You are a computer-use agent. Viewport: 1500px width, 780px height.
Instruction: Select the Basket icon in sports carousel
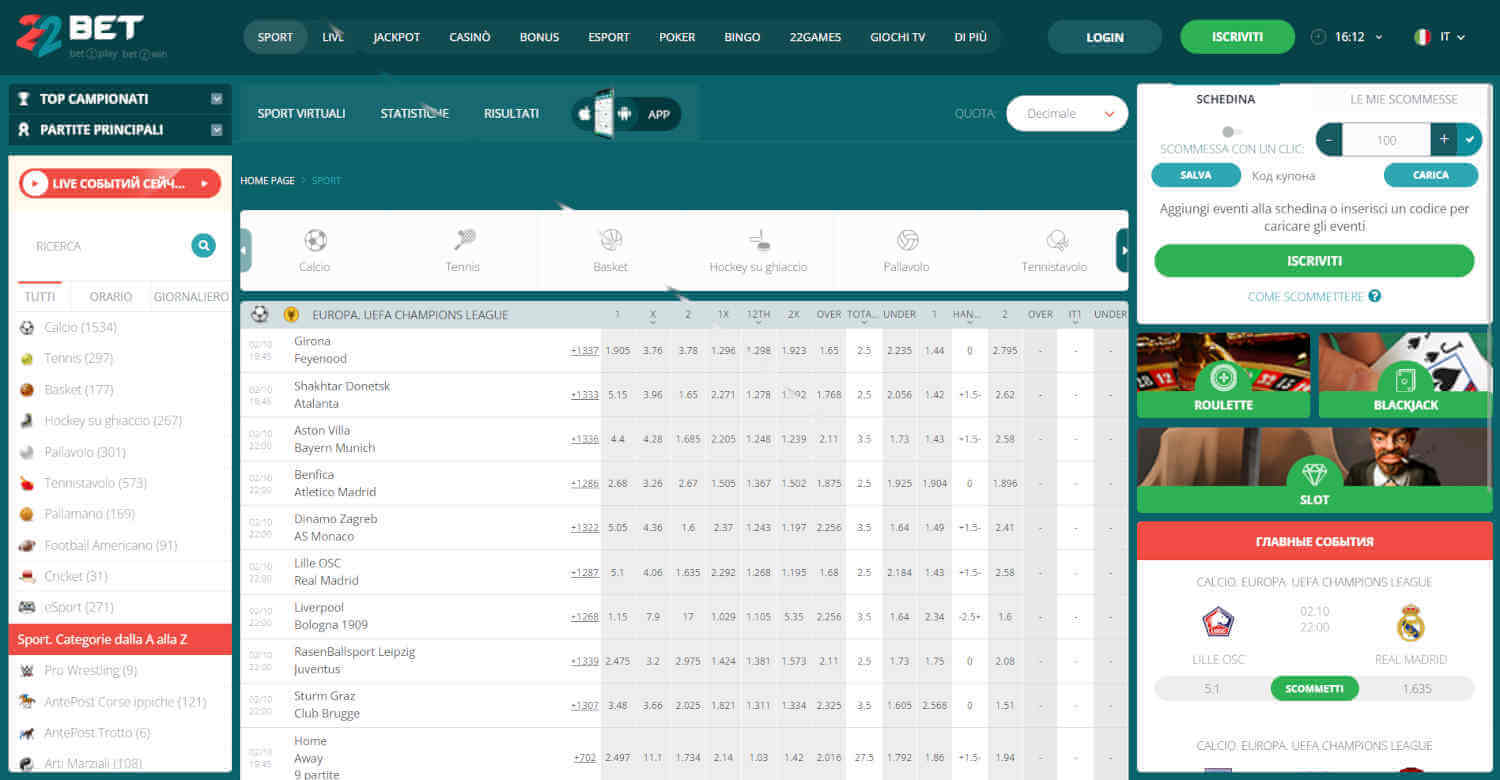pyautogui.click(x=611, y=240)
